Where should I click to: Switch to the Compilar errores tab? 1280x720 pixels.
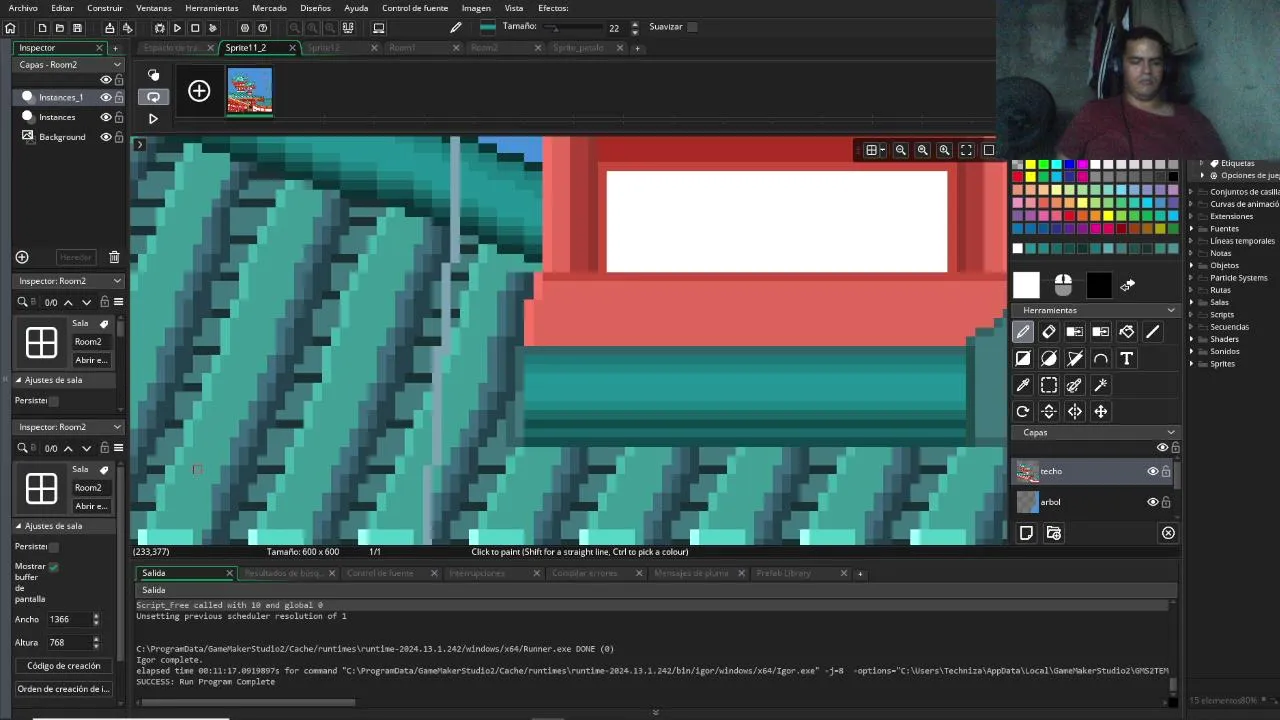click(585, 573)
